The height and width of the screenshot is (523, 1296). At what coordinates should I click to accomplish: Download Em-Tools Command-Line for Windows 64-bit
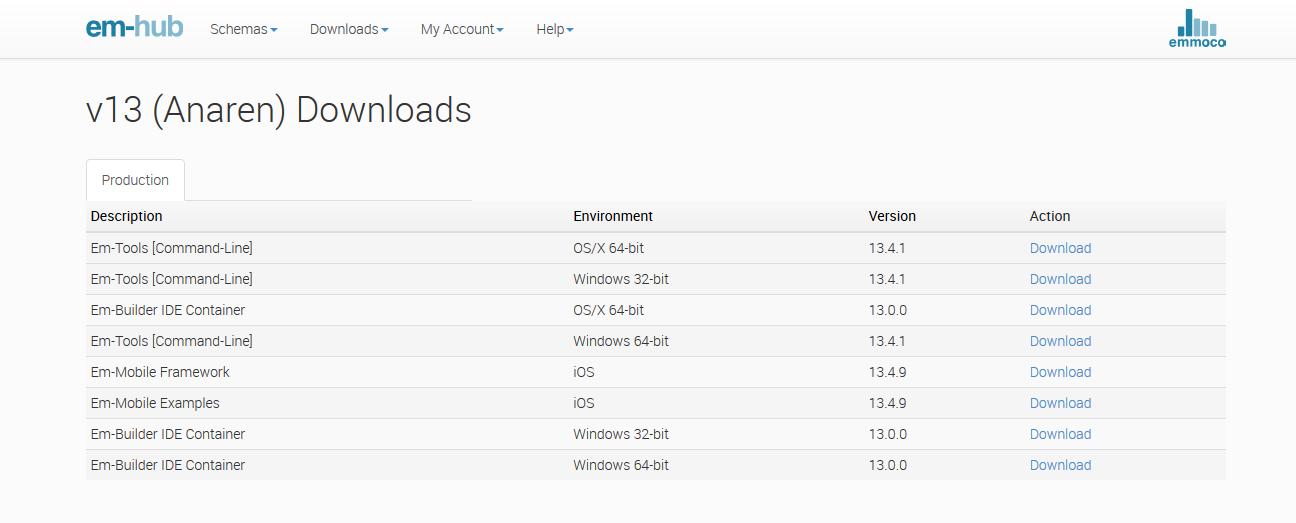1060,341
